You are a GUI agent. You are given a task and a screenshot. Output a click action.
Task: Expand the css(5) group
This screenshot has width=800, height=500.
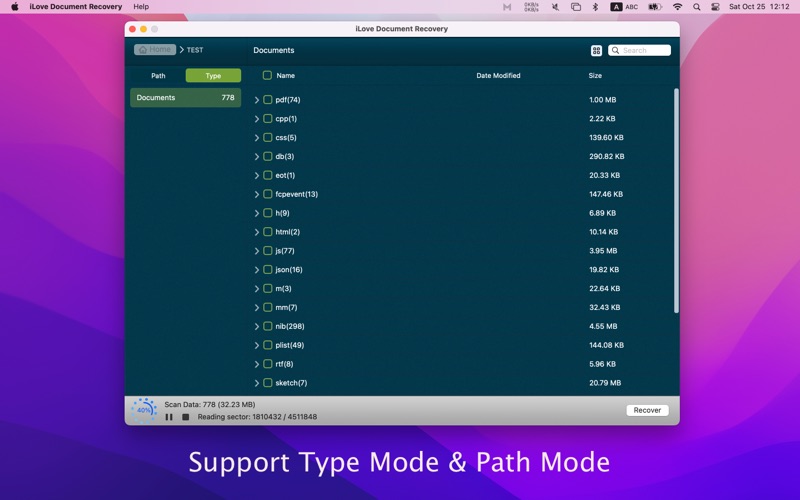click(257, 138)
